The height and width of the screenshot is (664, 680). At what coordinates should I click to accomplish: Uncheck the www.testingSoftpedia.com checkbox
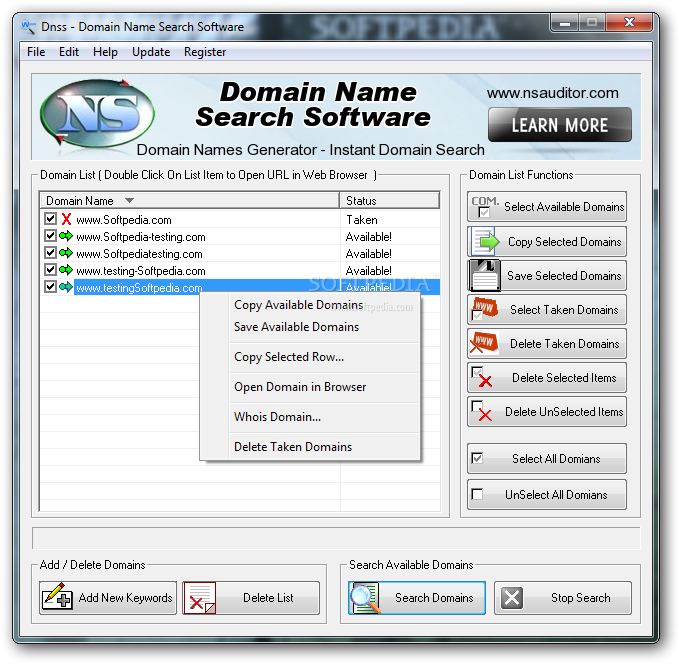[51, 286]
